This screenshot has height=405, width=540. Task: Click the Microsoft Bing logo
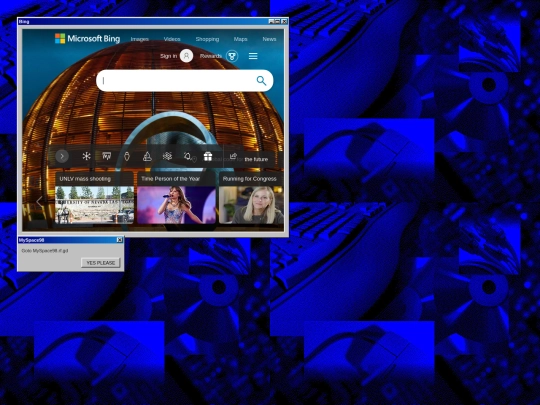pyautogui.click(x=87, y=39)
